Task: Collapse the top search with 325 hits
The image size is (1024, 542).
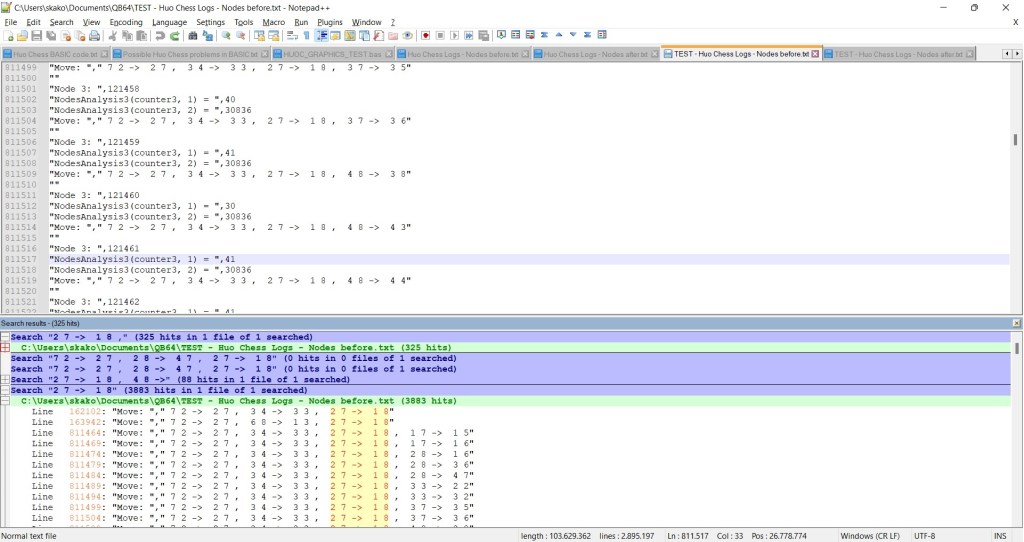Action: tap(5, 337)
